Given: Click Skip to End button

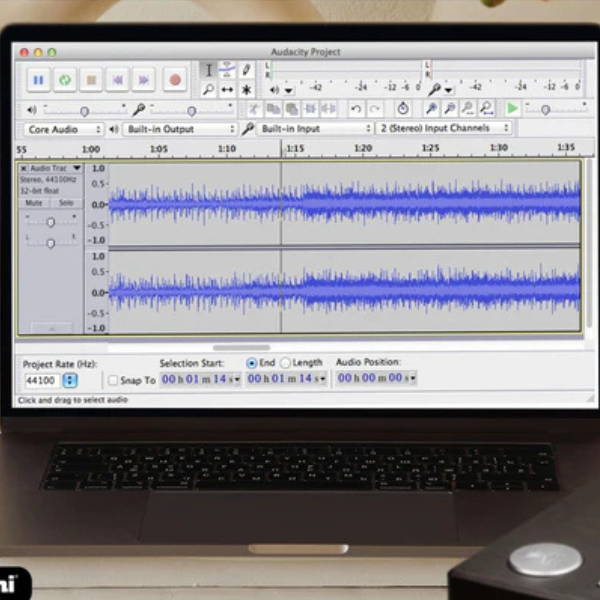Looking at the screenshot, I should tap(143, 80).
